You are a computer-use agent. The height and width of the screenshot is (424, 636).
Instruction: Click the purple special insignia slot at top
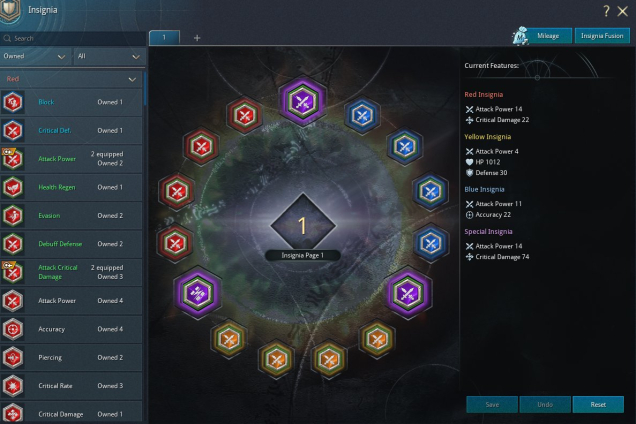(x=303, y=101)
